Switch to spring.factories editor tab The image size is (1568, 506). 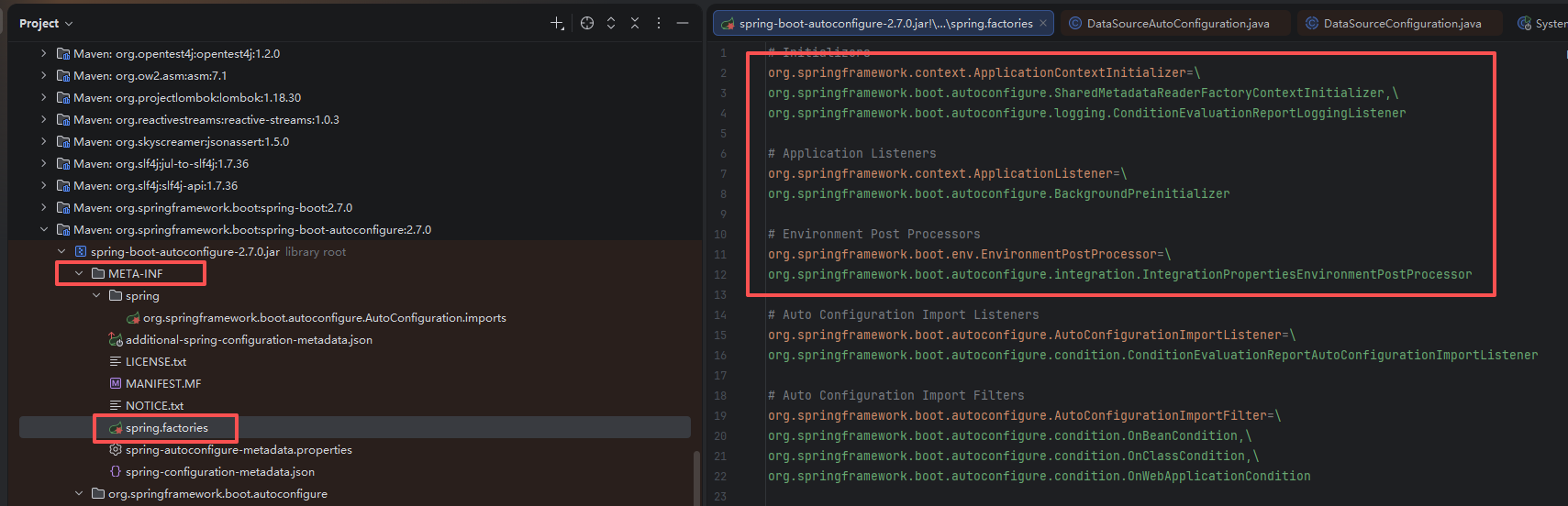885,24
